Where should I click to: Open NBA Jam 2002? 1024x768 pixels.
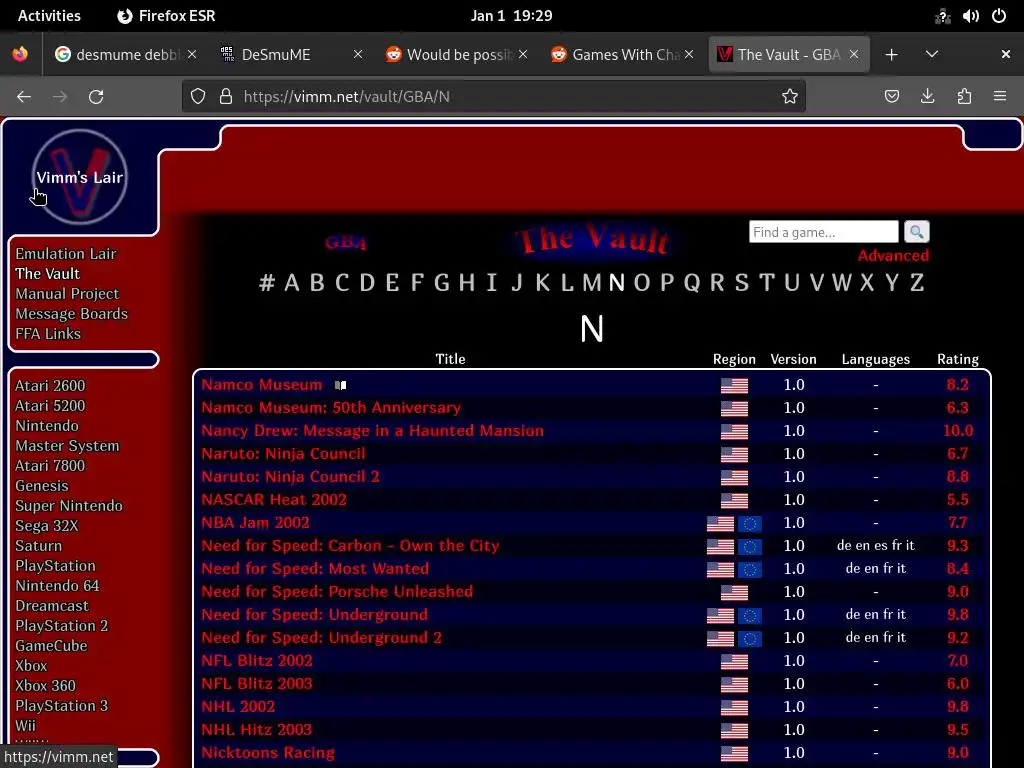point(255,522)
